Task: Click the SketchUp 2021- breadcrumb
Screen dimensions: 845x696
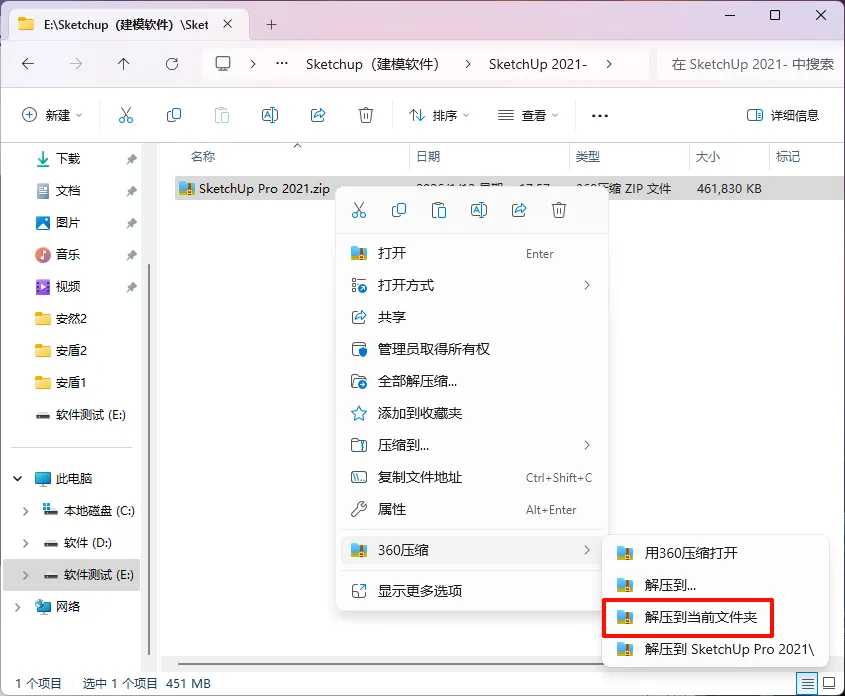Action: (x=538, y=64)
